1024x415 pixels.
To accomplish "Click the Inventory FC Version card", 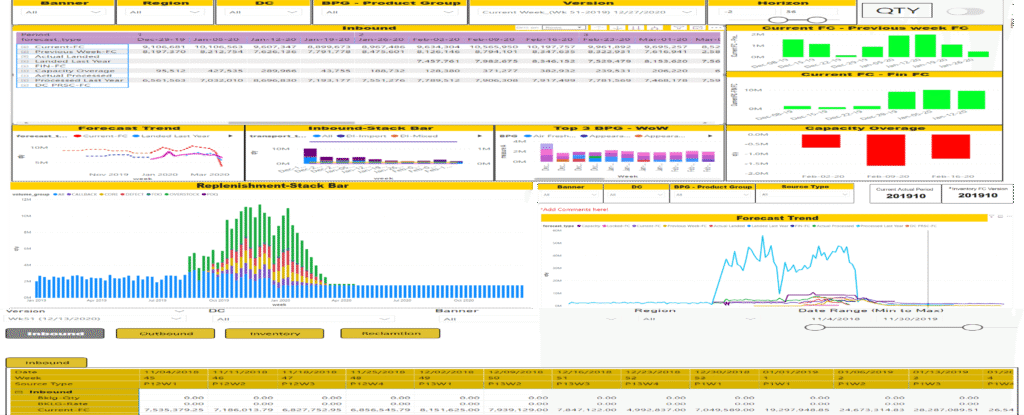I will (978, 193).
